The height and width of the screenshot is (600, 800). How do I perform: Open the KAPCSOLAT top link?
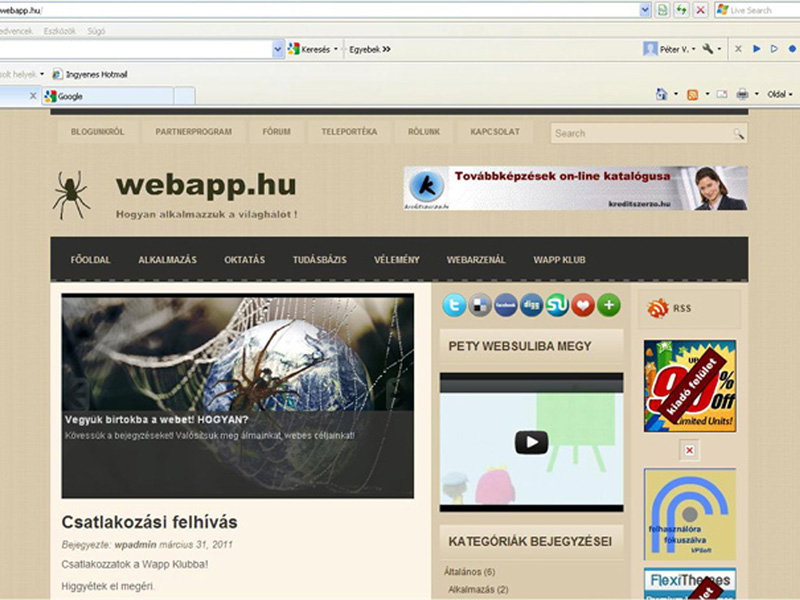pyautogui.click(x=495, y=132)
